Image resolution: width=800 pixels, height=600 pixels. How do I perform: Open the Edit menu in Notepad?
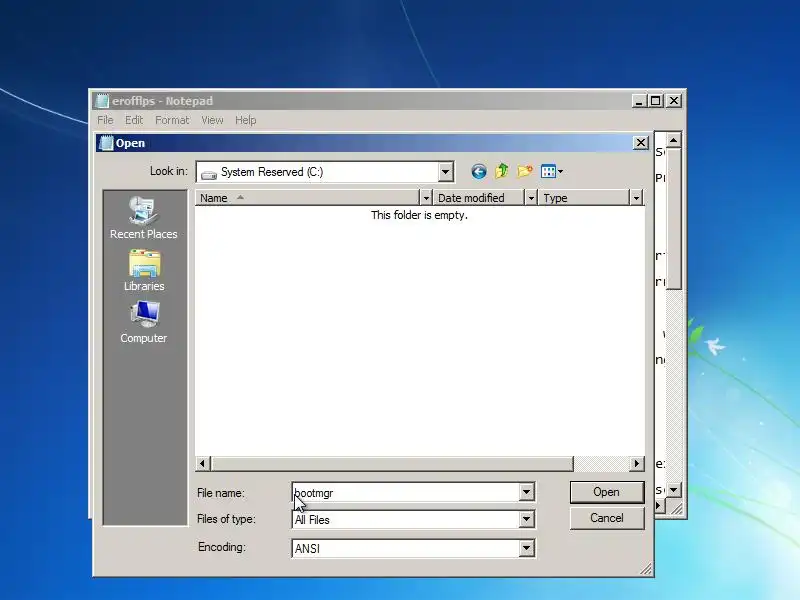134,120
